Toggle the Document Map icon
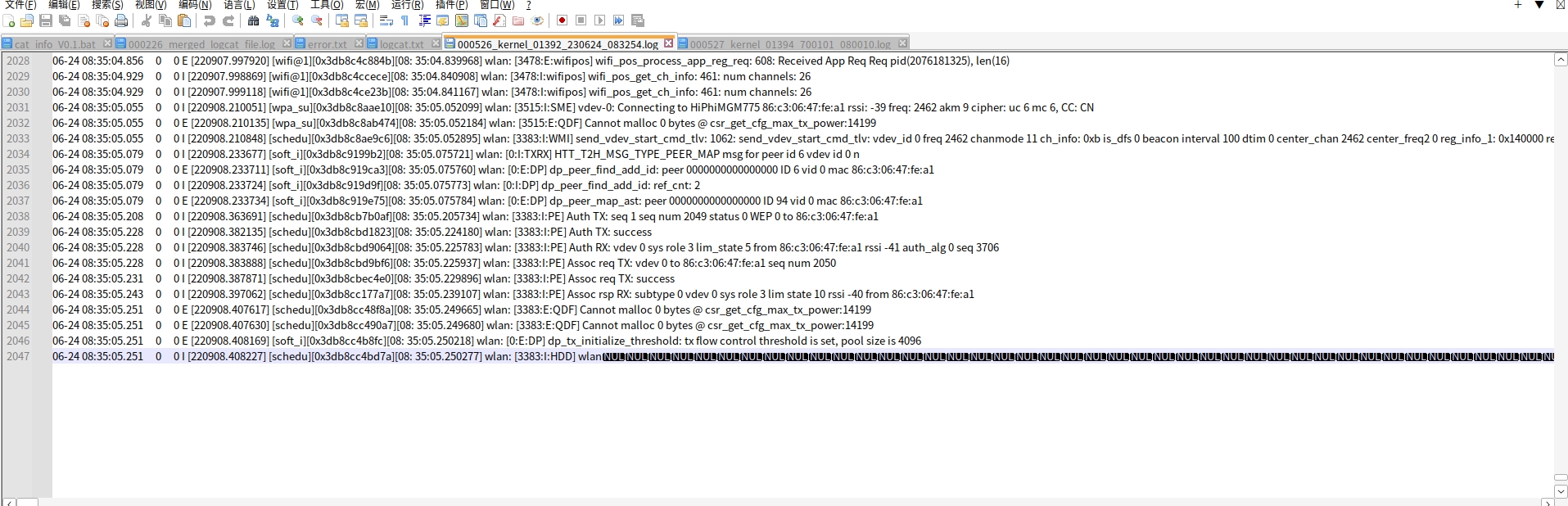The image size is (1568, 506). [462, 20]
